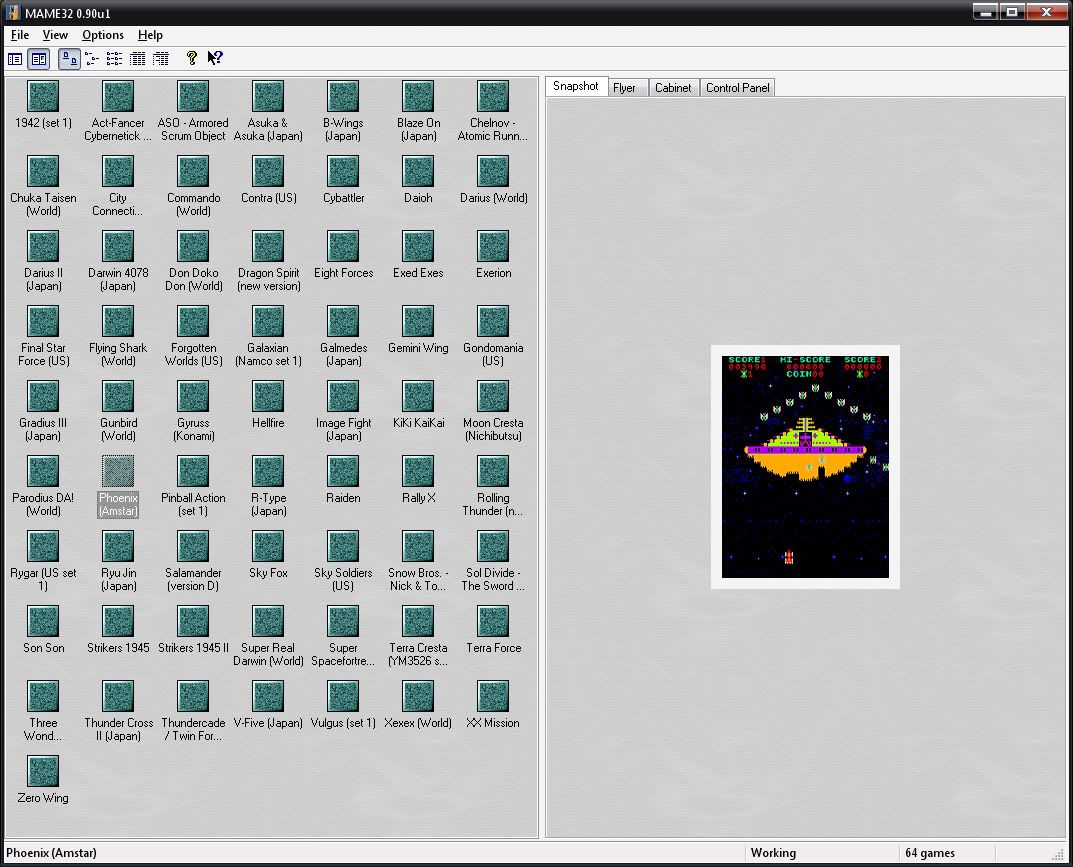
Task: Open the Options menu
Action: click(103, 35)
